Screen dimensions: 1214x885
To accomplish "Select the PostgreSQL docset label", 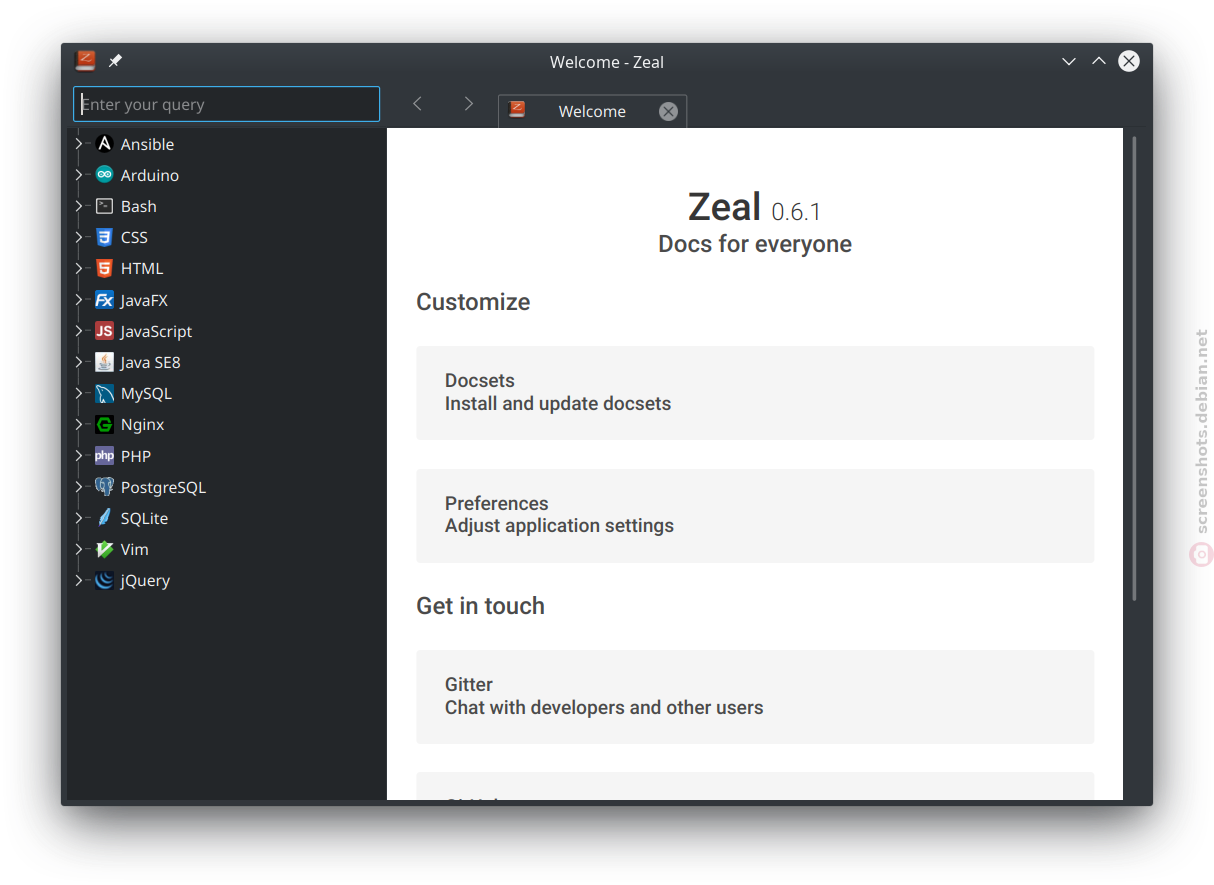I will (x=164, y=487).
